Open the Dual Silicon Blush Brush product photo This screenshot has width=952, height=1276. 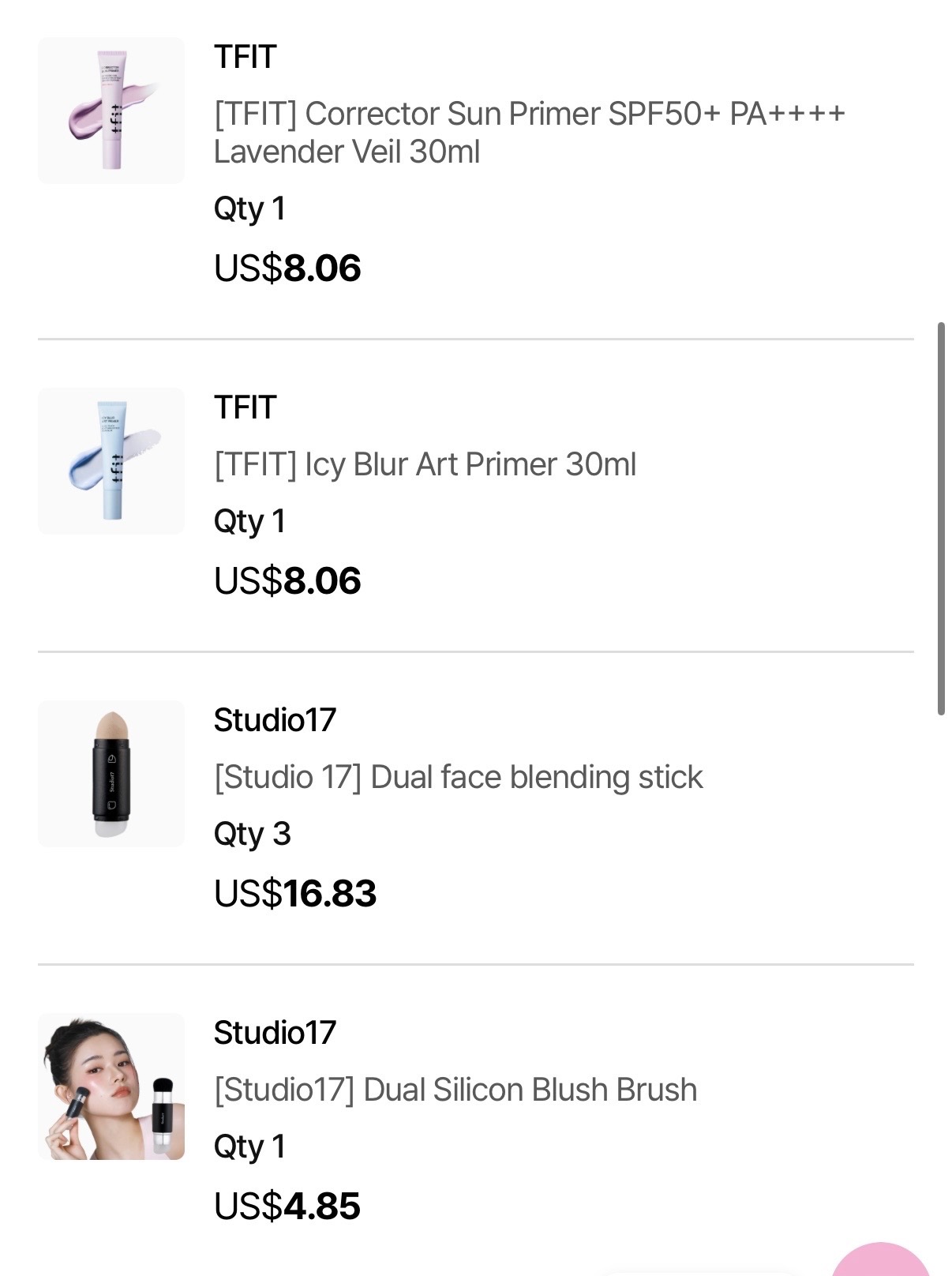coord(111,1086)
